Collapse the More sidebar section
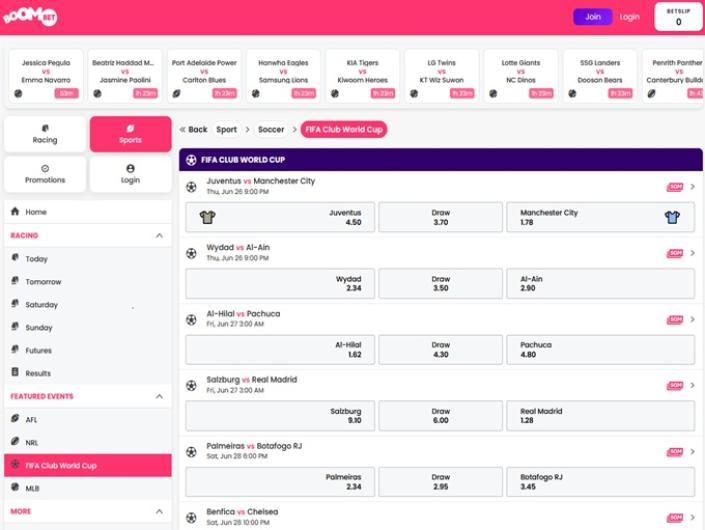 coord(159,511)
